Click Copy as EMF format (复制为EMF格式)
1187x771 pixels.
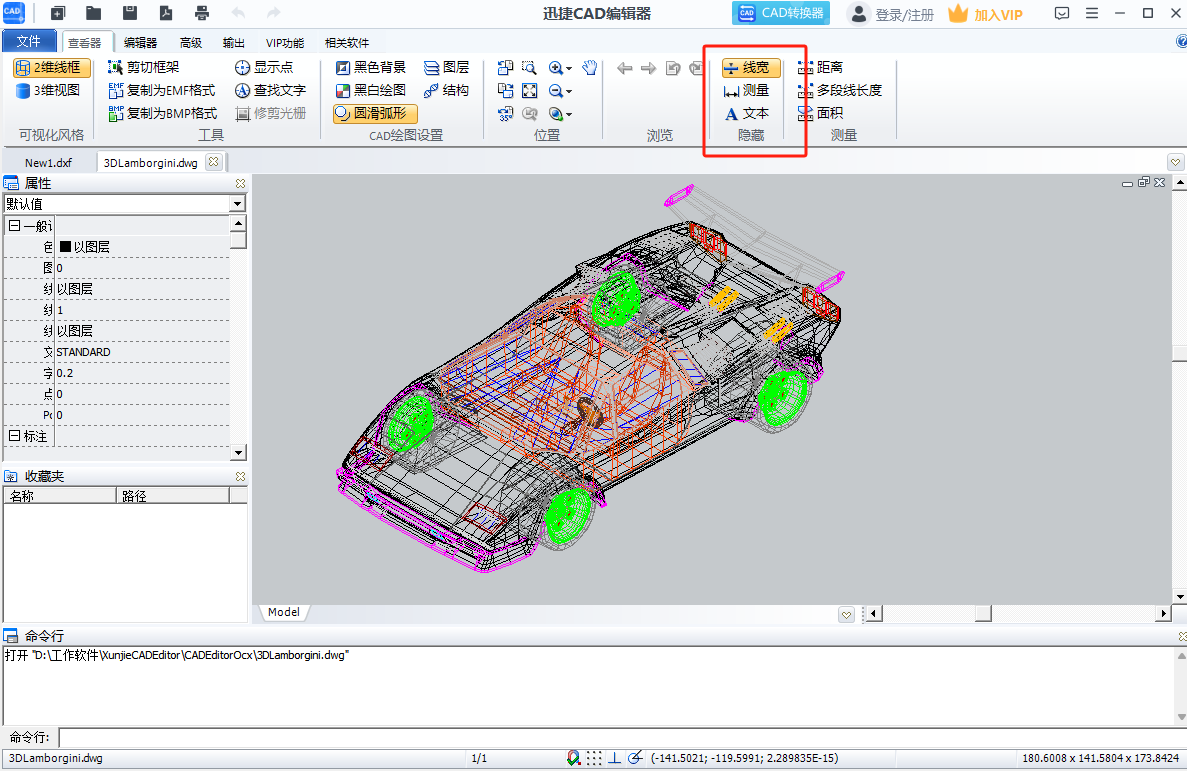click(161, 91)
